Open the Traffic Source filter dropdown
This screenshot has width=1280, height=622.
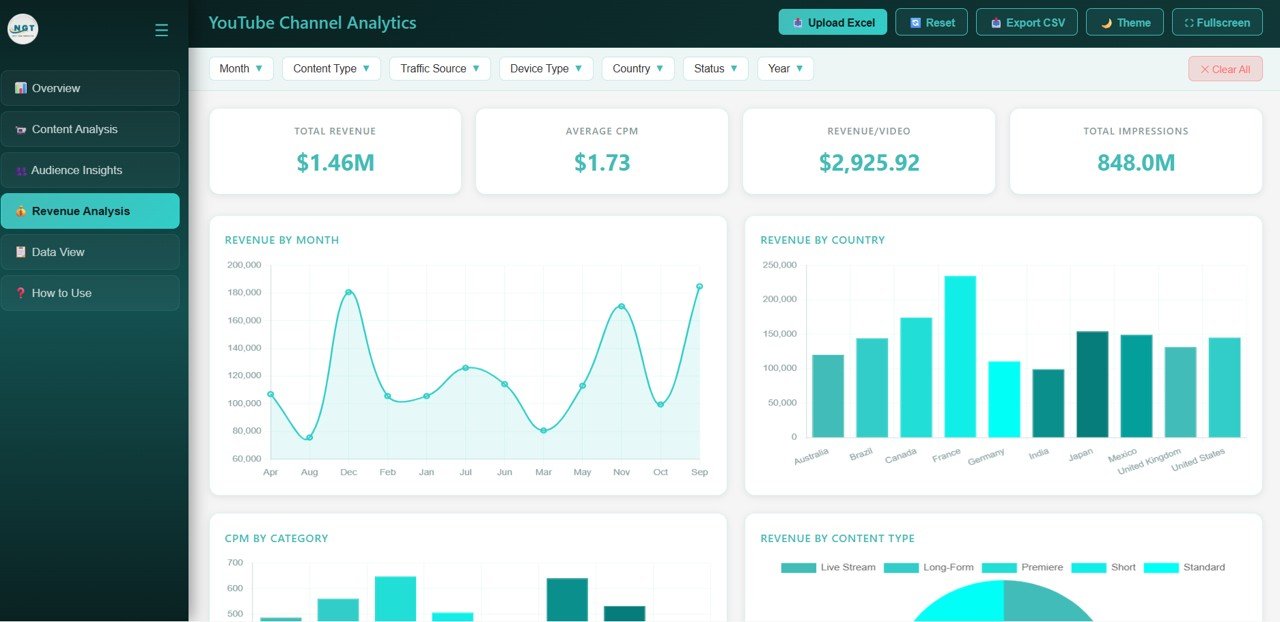click(440, 68)
